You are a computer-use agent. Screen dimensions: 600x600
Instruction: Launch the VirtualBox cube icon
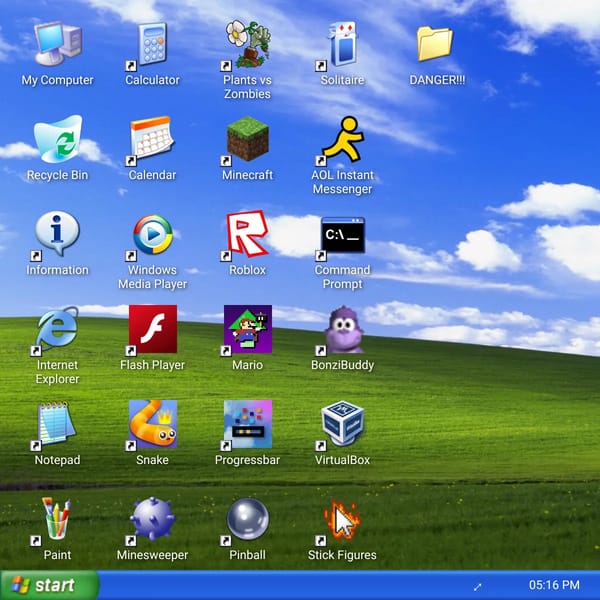click(342, 423)
